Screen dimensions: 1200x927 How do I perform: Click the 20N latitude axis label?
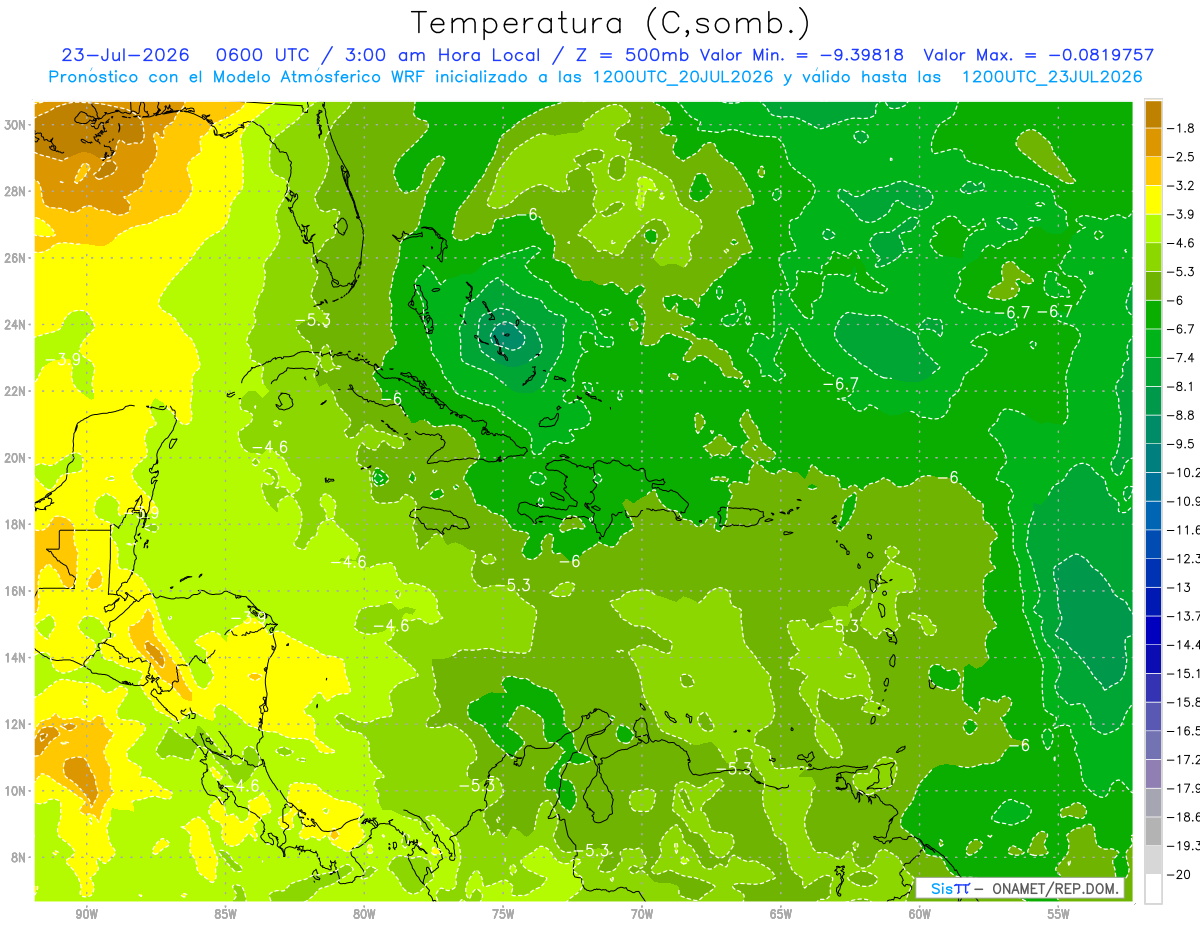click(17, 457)
